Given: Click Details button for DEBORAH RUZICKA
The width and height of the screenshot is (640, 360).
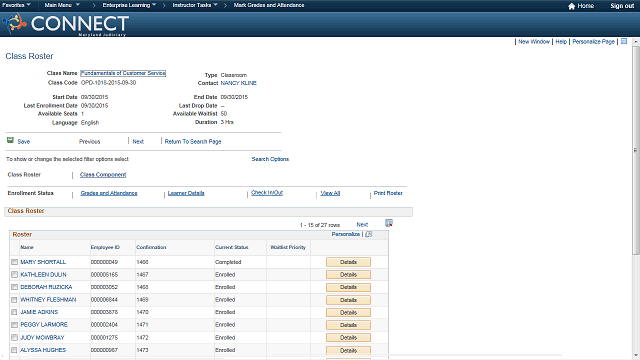Looking at the screenshot, I should coord(348,287).
